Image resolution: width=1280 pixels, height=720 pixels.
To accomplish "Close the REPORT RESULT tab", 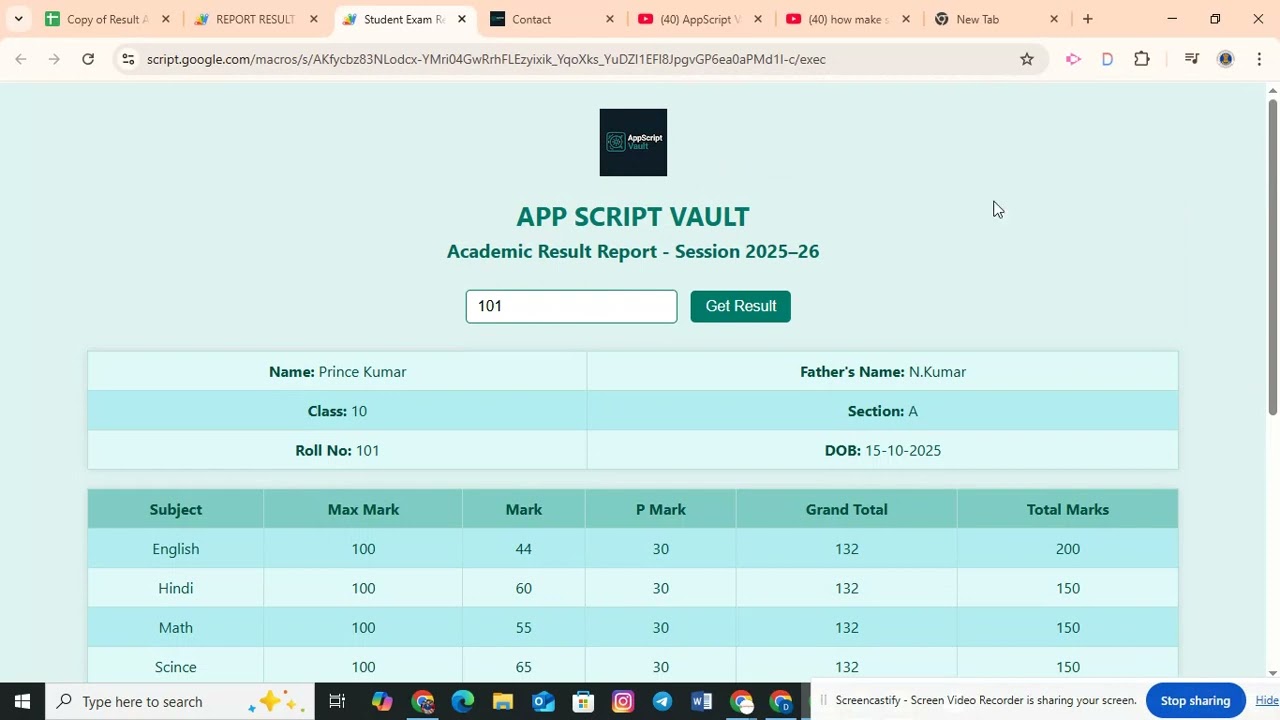I will click(x=314, y=19).
